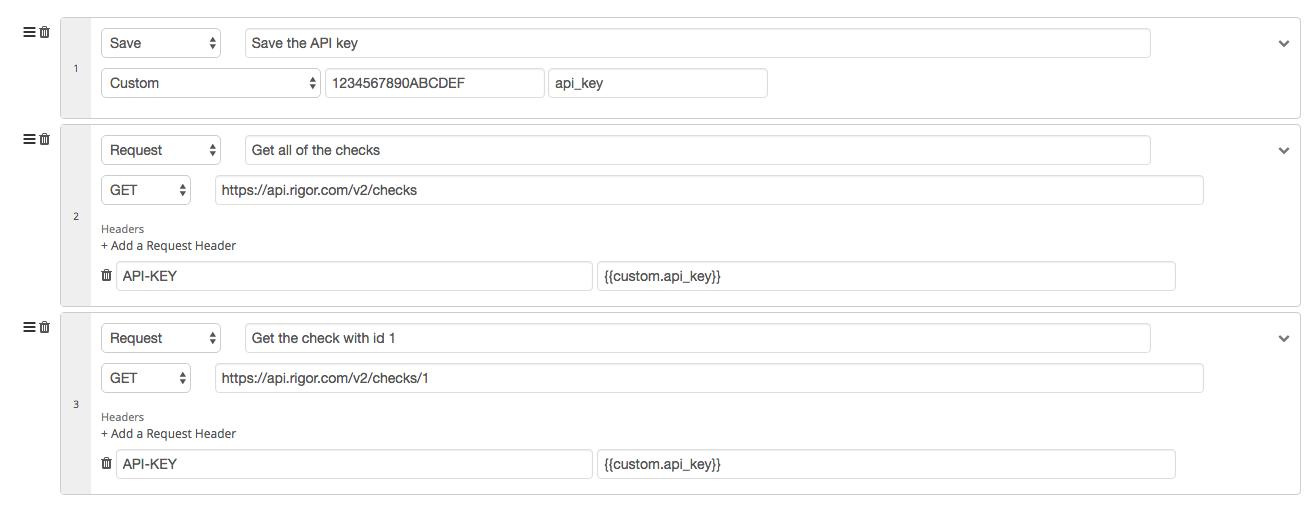Delete step 3 using its trash icon
This screenshot has height=508, width=1315.
click(44, 327)
